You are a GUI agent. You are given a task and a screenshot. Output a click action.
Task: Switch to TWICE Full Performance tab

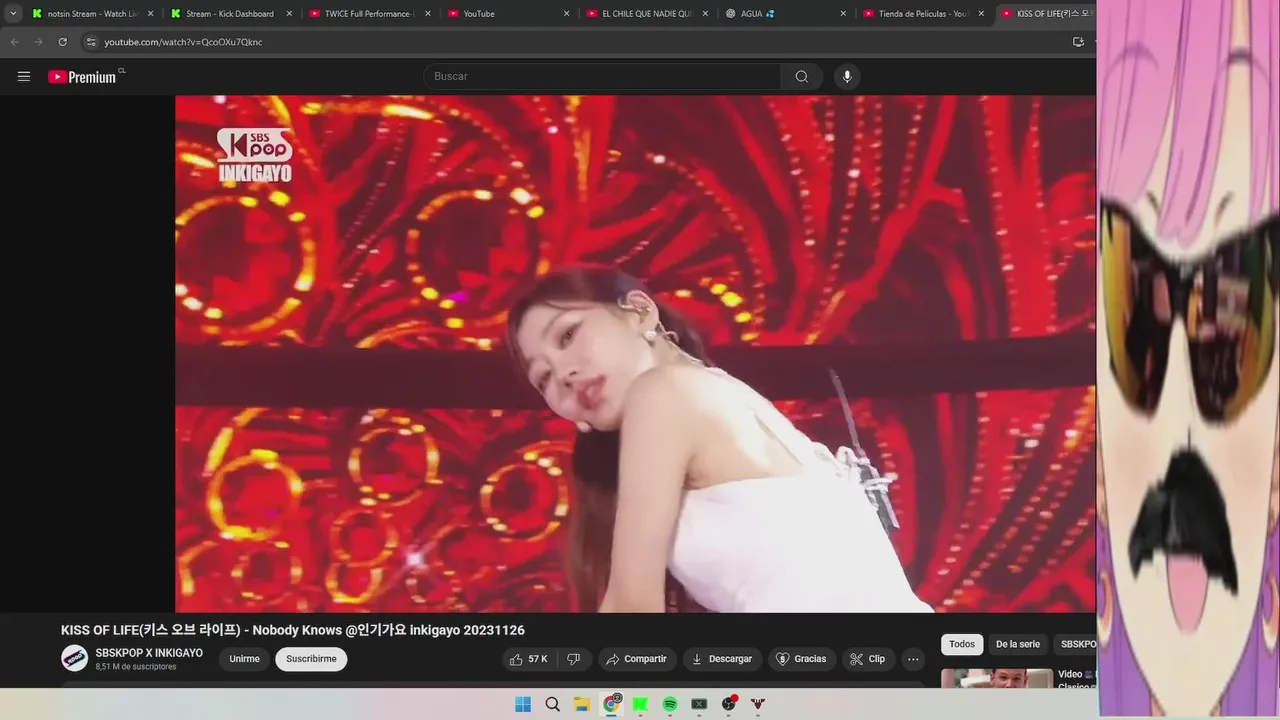(x=369, y=14)
